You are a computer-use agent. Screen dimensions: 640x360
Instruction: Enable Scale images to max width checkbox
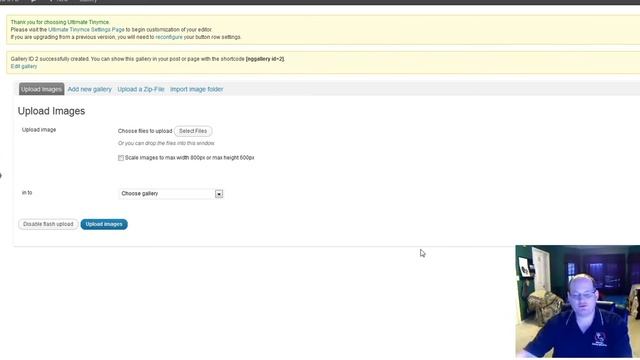point(121,158)
